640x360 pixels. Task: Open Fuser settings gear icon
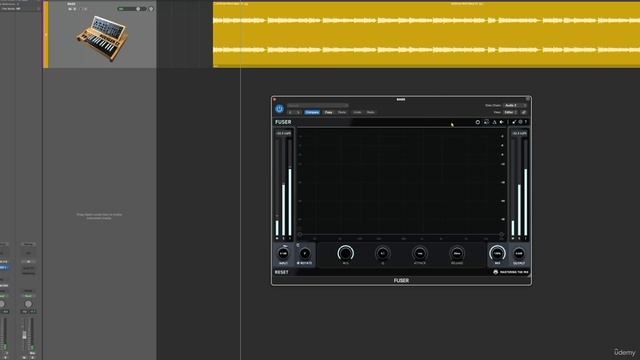click(x=520, y=122)
